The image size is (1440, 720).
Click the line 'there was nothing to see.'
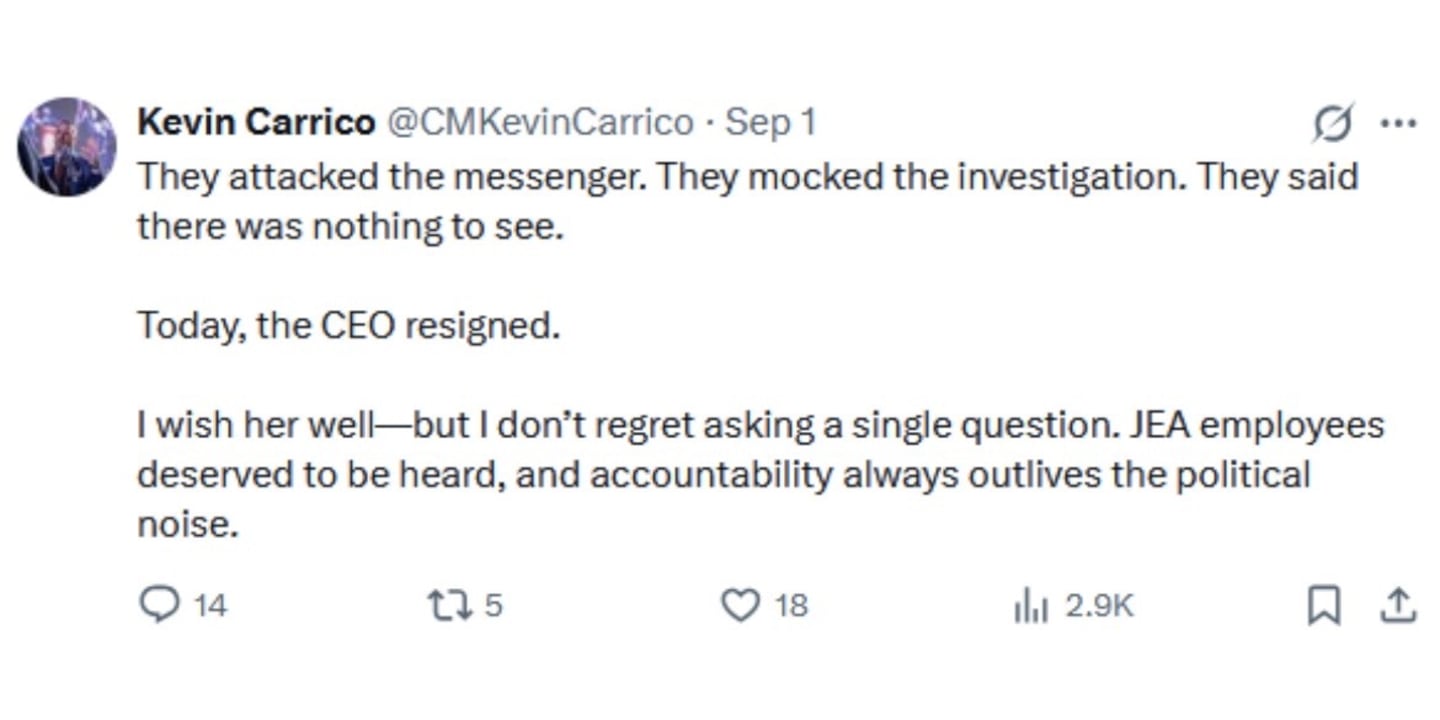[351, 227]
